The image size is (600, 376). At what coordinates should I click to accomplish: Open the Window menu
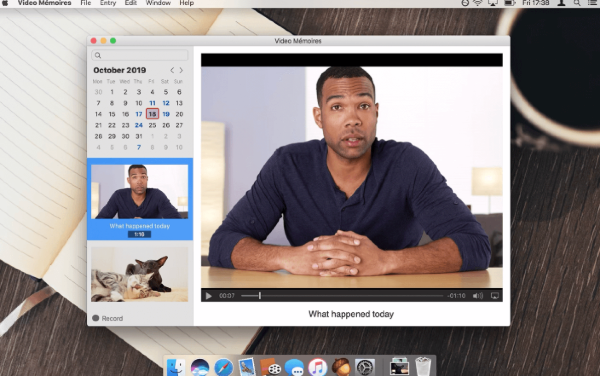click(158, 3)
